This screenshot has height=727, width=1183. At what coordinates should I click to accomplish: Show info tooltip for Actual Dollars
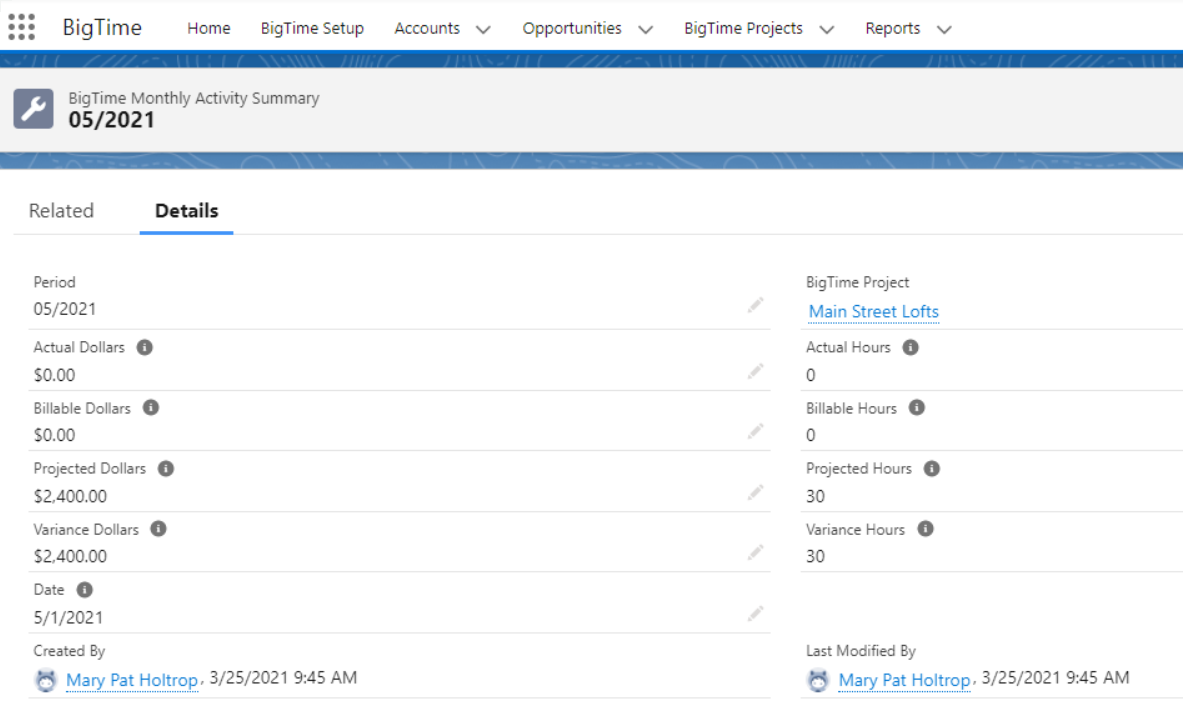pos(144,347)
